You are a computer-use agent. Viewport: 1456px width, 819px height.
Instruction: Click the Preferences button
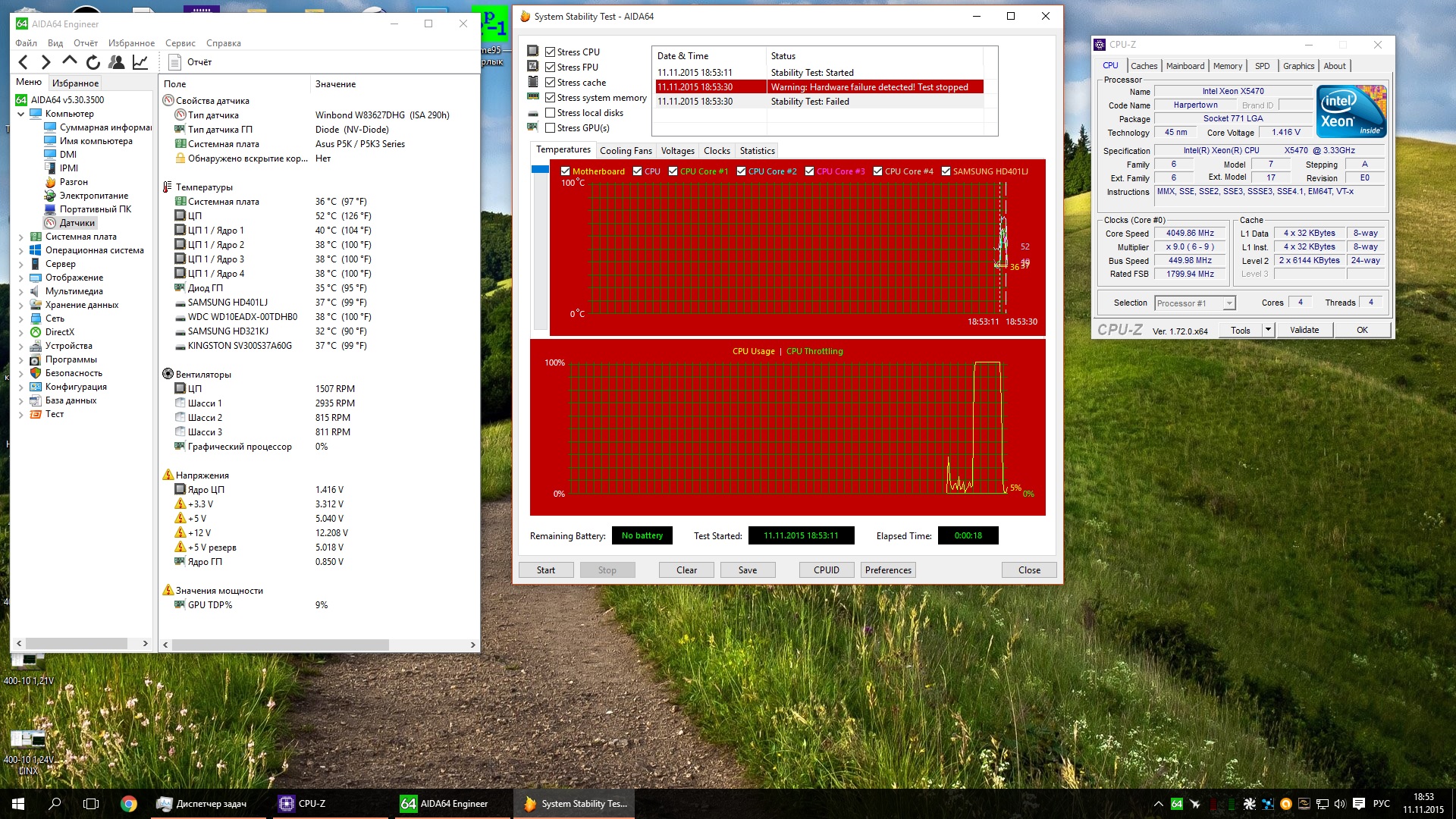tap(888, 570)
